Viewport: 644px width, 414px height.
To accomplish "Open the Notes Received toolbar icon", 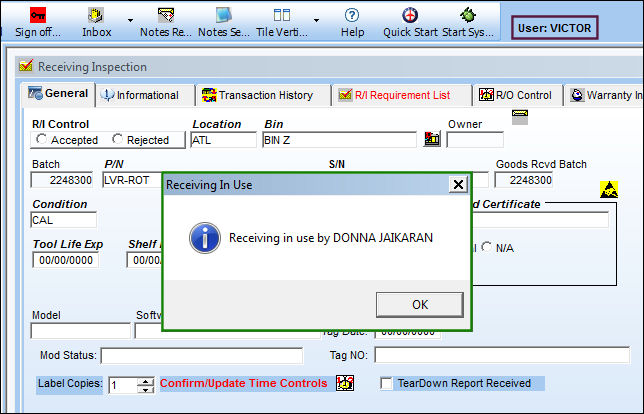I will (x=166, y=16).
